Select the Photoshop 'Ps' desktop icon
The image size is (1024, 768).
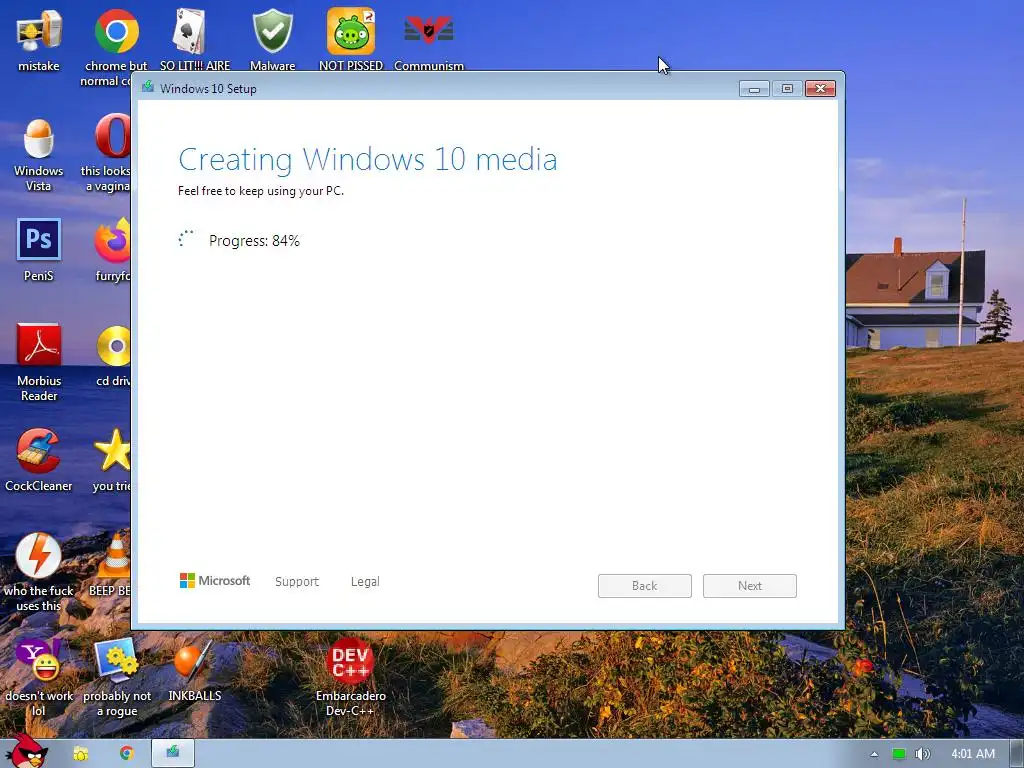coord(39,239)
